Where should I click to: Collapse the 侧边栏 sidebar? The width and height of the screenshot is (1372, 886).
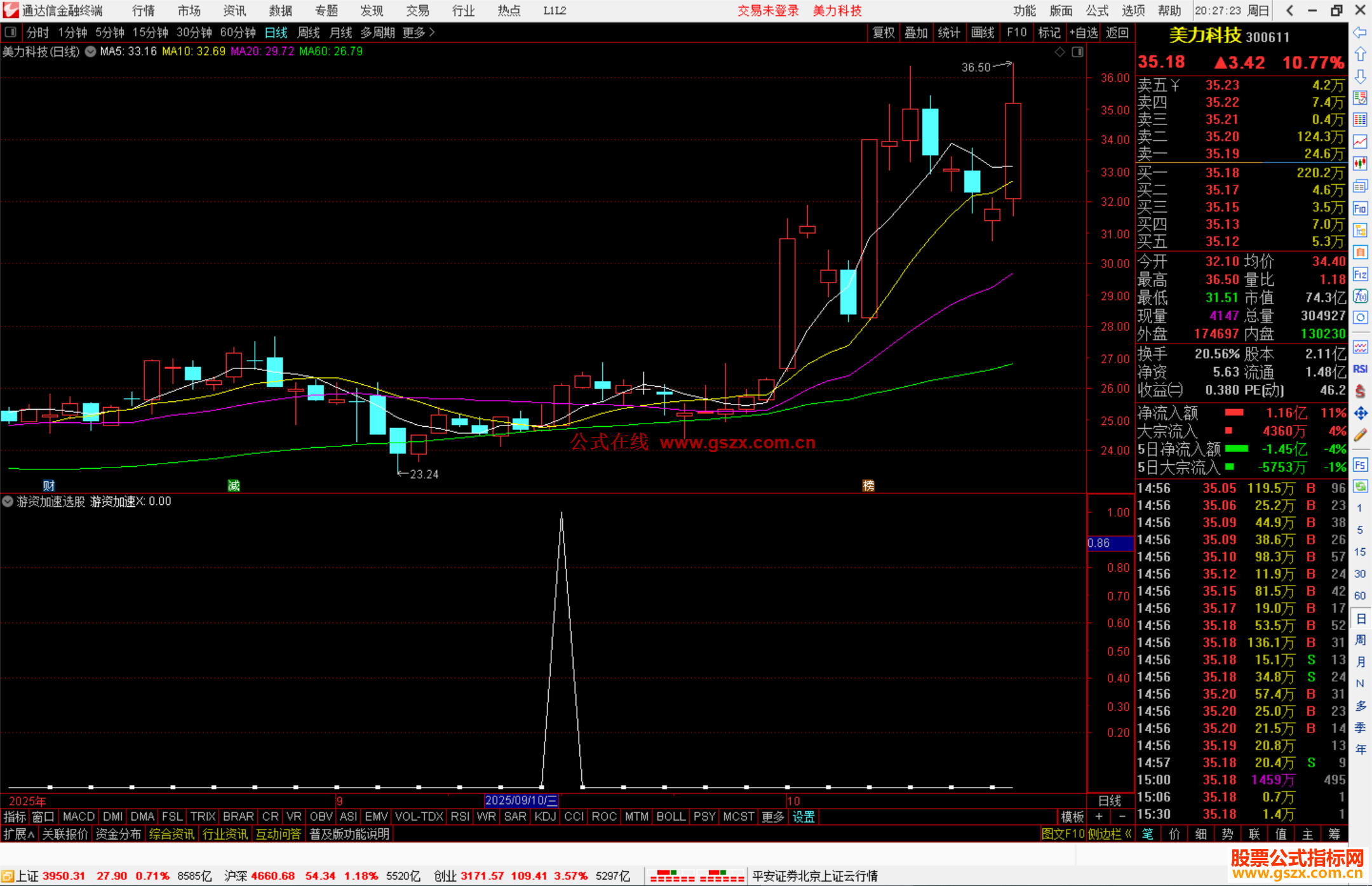[x=1110, y=834]
